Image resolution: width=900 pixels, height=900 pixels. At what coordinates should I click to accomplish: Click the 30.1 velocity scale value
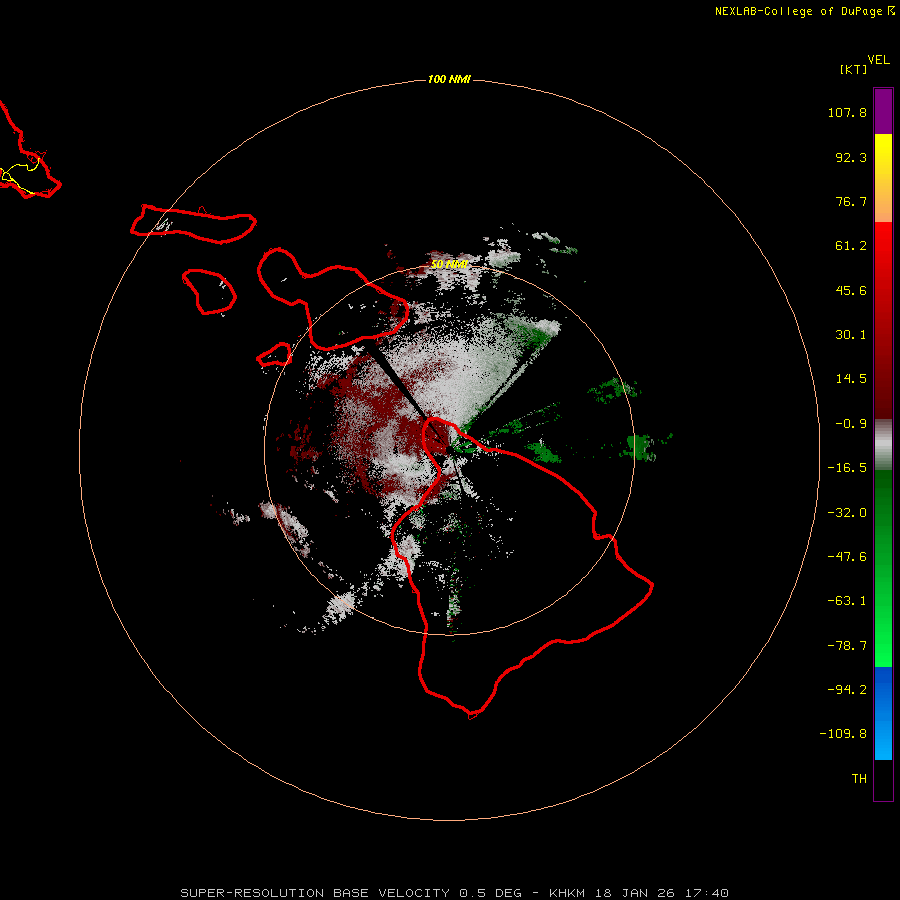[x=851, y=335]
